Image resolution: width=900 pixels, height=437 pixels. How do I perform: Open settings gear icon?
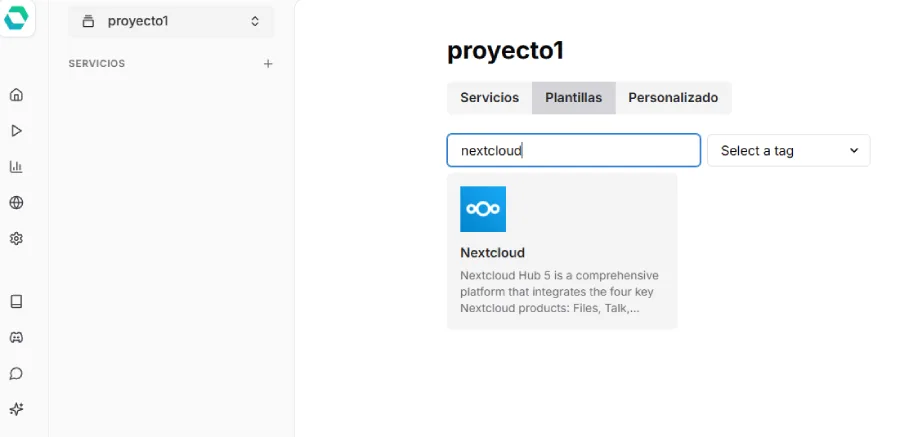[x=16, y=239]
